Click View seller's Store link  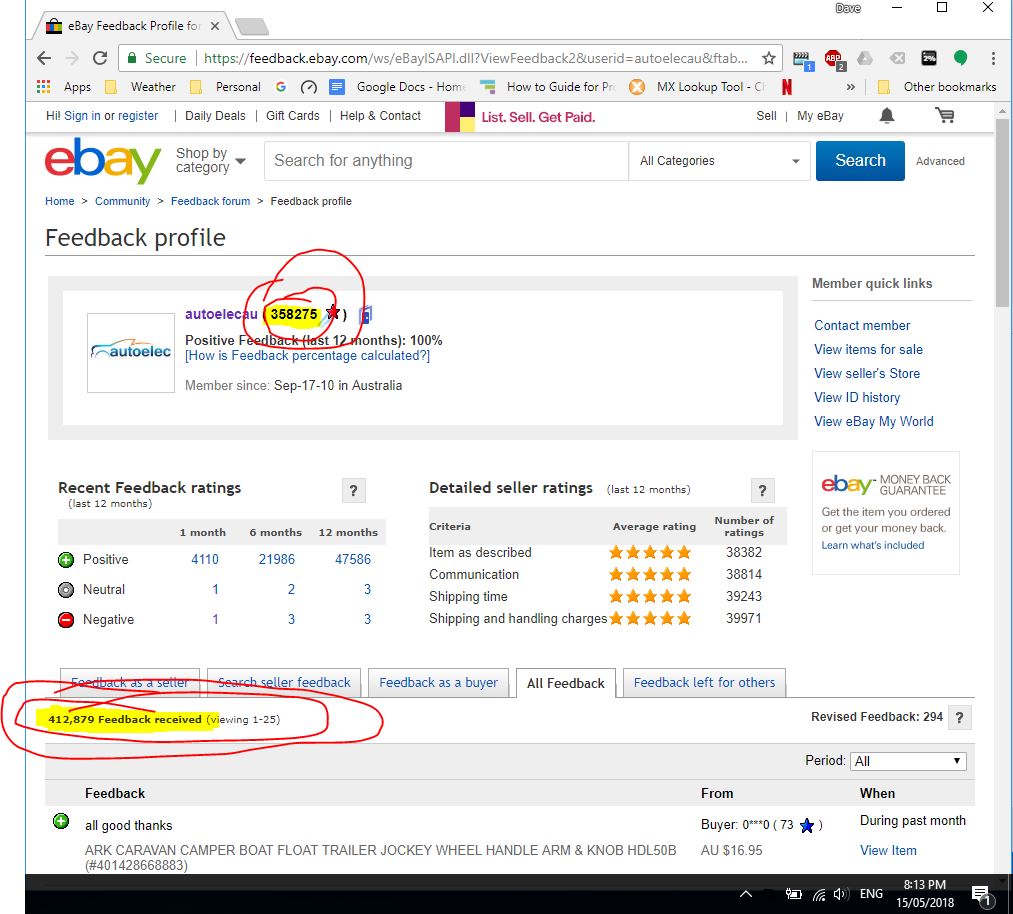pyautogui.click(x=867, y=373)
